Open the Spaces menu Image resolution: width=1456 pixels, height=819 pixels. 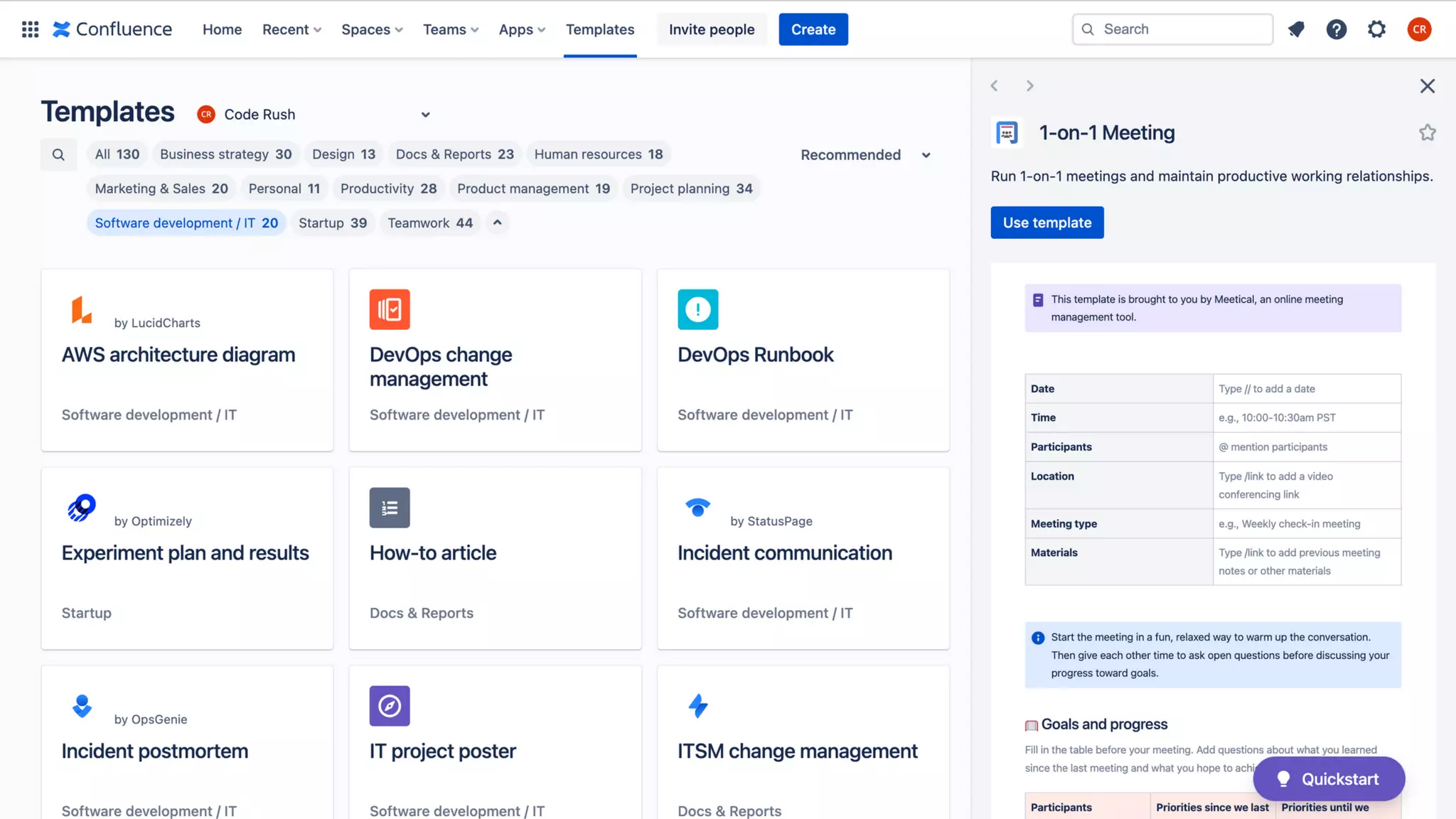pos(371,29)
